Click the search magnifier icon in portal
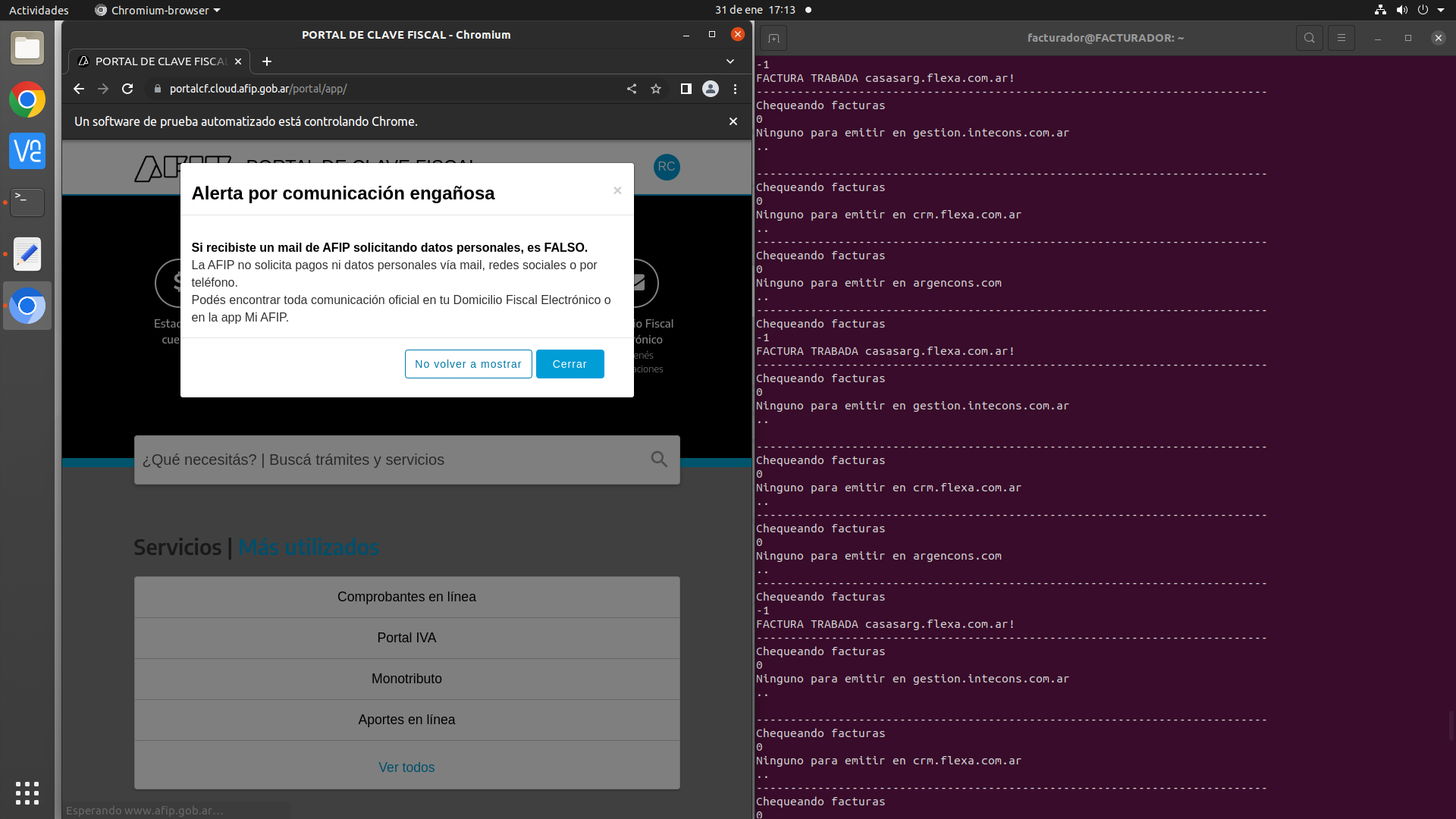This screenshot has height=819, width=1456. pyautogui.click(x=660, y=460)
